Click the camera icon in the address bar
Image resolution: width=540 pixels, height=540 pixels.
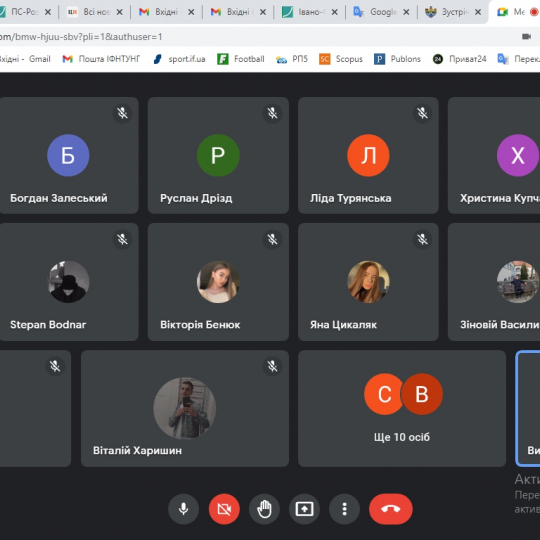526,37
